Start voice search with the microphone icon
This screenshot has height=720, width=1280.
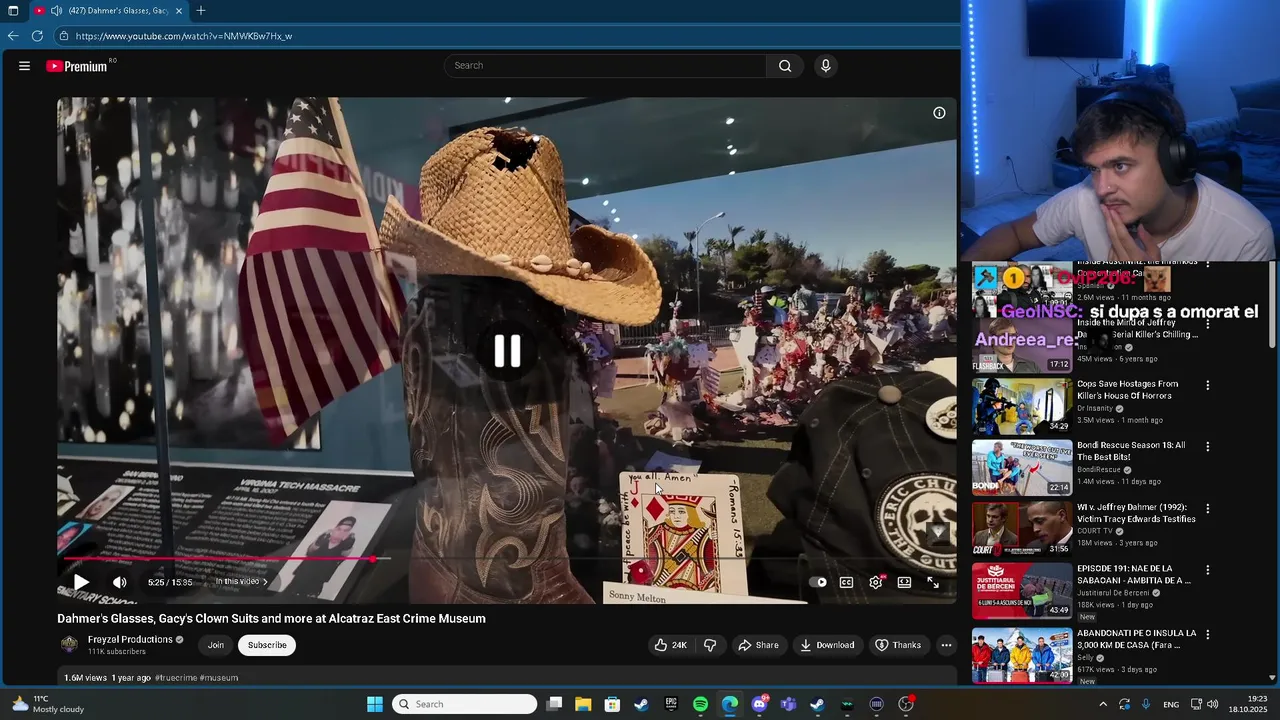coord(825,66)
